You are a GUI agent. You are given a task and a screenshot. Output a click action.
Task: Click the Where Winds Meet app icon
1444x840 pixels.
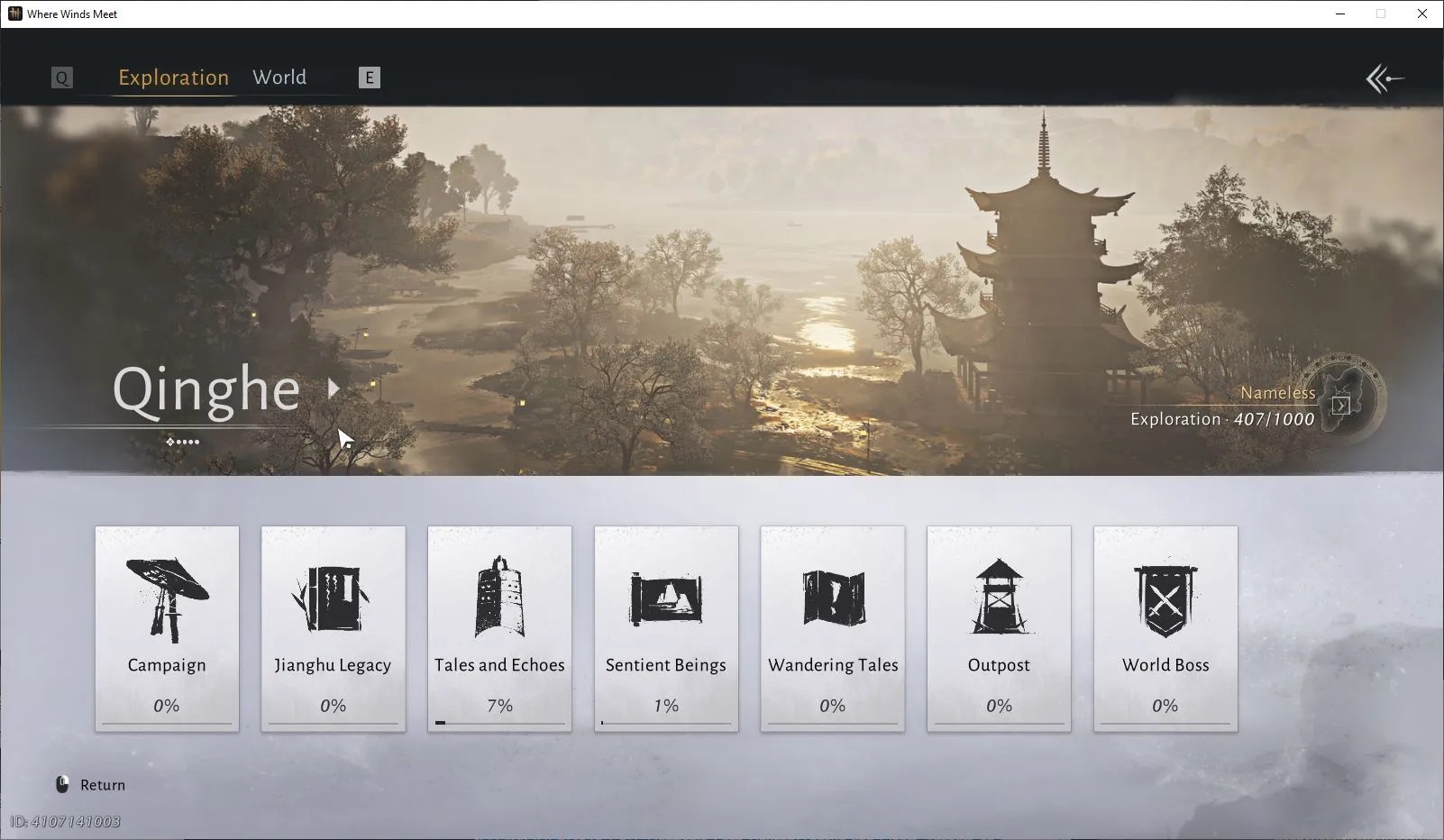14,14
